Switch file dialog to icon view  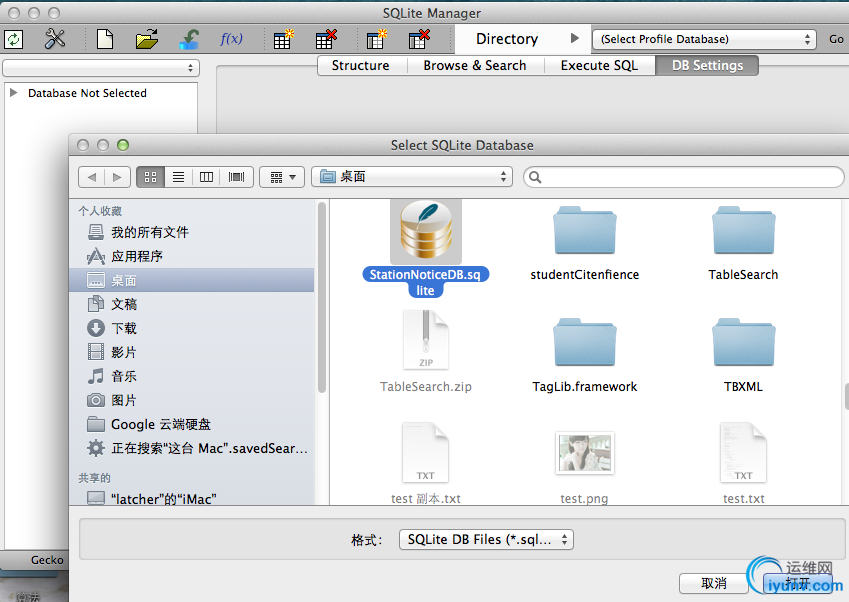click(151, 177)
